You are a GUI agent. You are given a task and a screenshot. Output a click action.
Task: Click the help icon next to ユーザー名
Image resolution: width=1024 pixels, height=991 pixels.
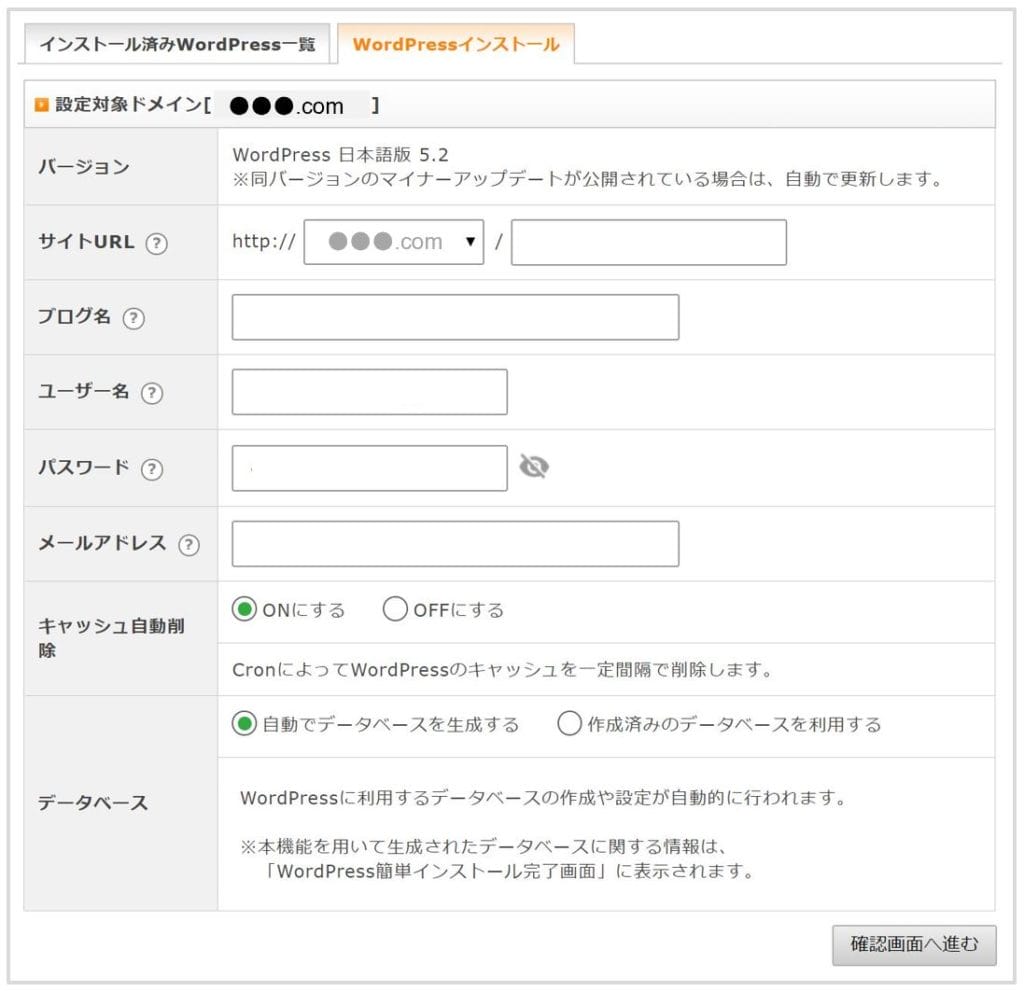click(152, 393)
